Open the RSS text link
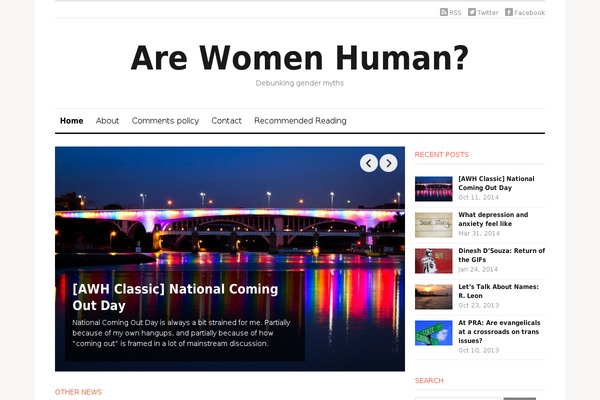This screenshot has width=600, height=400. point(455,13)
